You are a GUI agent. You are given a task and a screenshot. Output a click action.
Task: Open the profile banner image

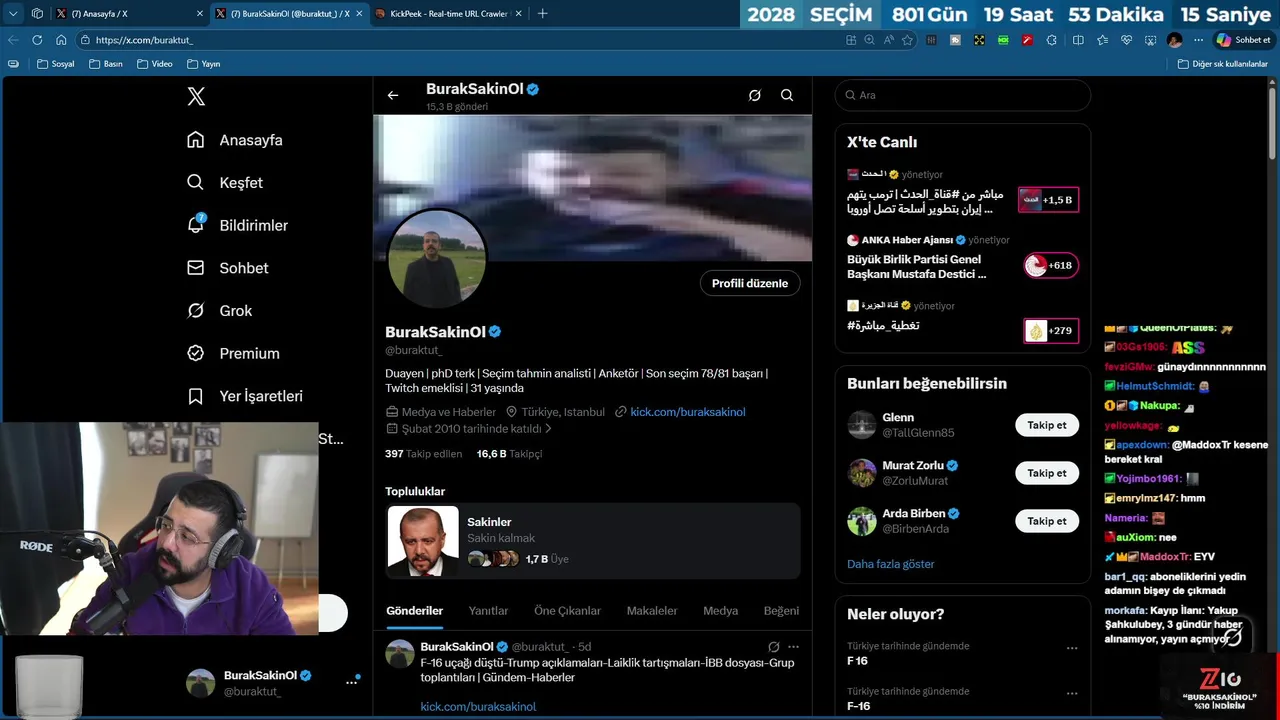[592, 187]
